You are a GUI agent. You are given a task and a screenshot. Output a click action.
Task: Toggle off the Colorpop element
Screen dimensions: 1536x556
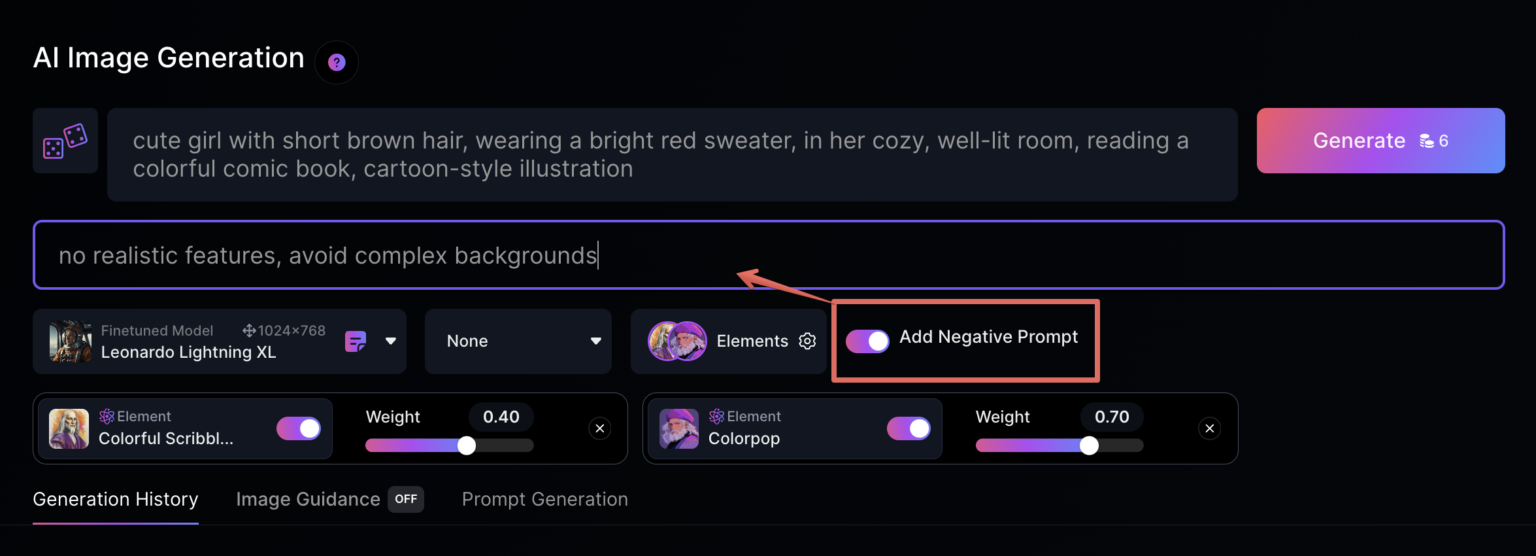point(908,428)
